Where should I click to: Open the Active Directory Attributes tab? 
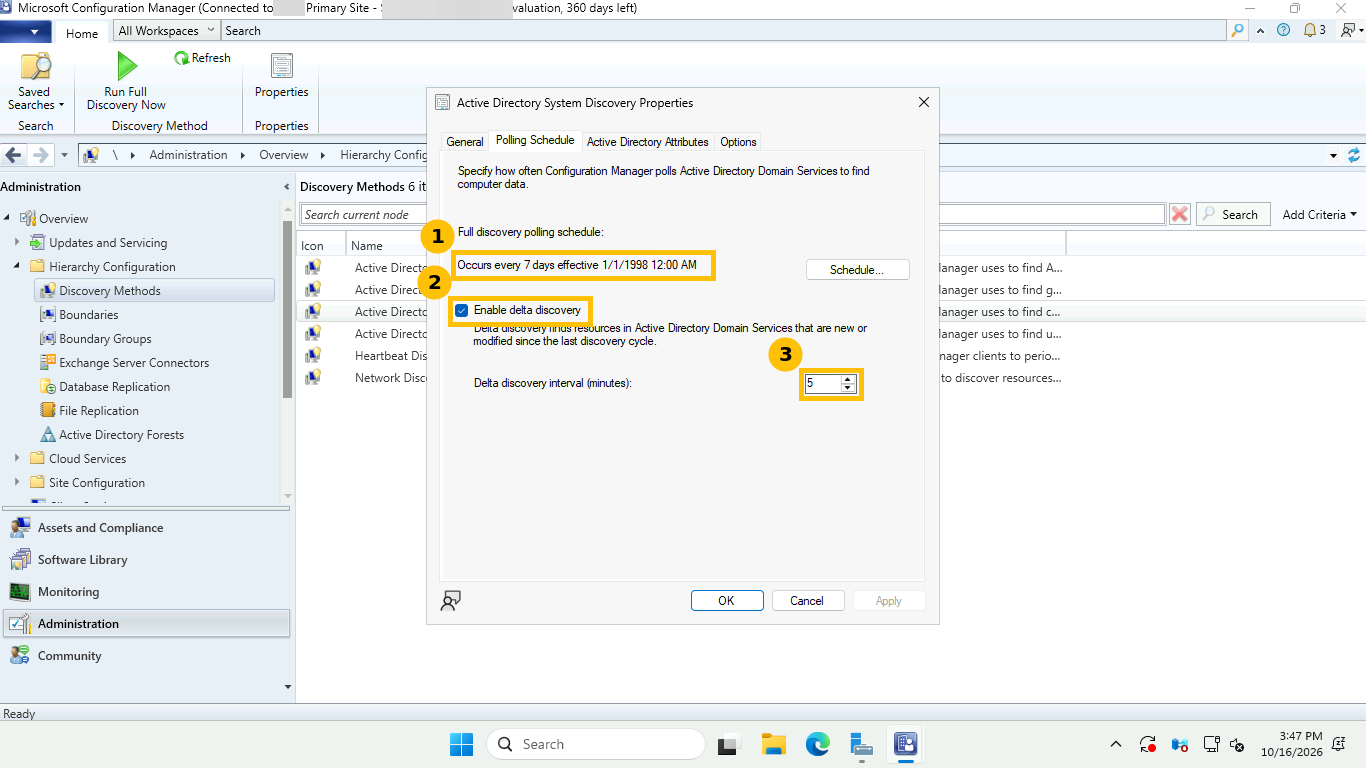(648, 142)
